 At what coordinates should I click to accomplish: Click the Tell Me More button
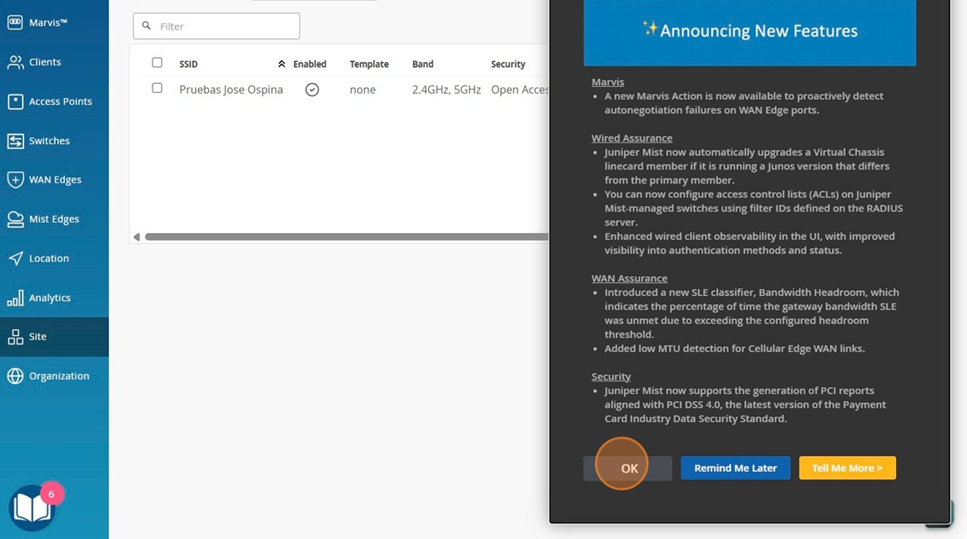(847, 468)
